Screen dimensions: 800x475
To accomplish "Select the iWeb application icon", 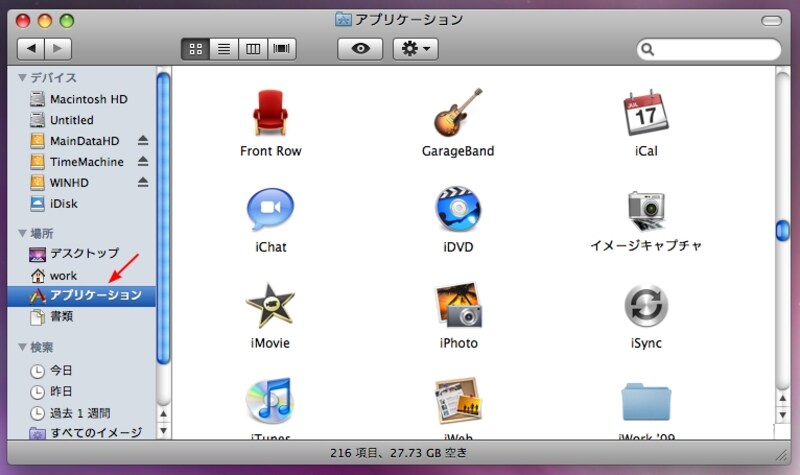I will pos(458,401).
